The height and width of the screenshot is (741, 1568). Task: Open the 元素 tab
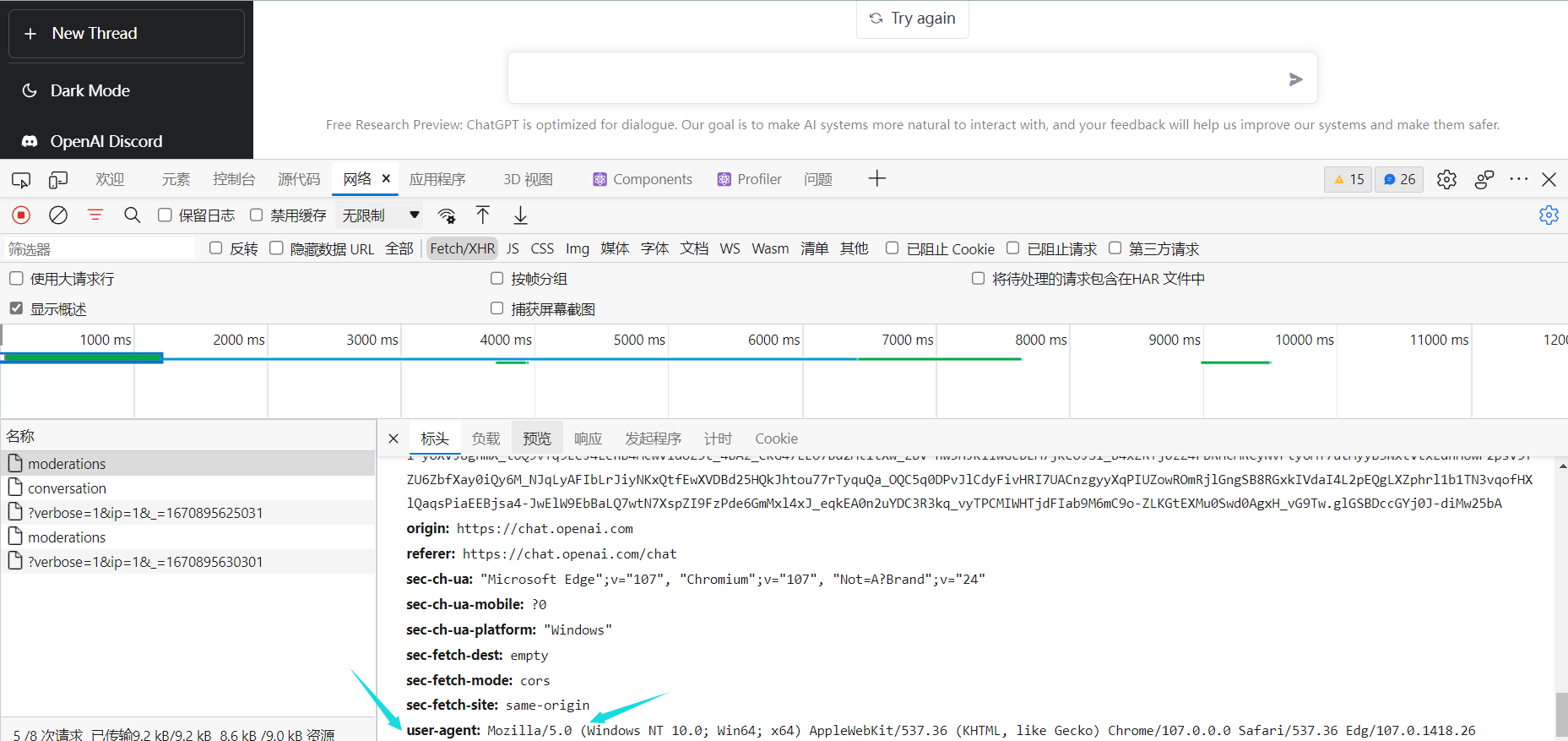[x=176, y=179]
